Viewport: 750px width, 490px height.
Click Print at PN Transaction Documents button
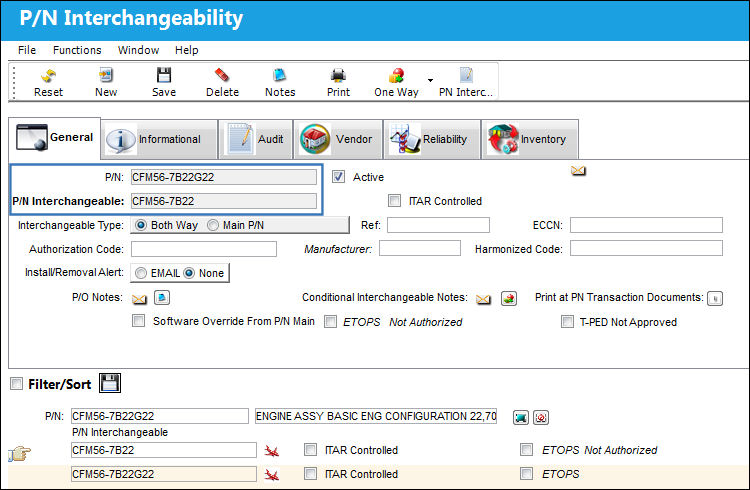point(715,299)
